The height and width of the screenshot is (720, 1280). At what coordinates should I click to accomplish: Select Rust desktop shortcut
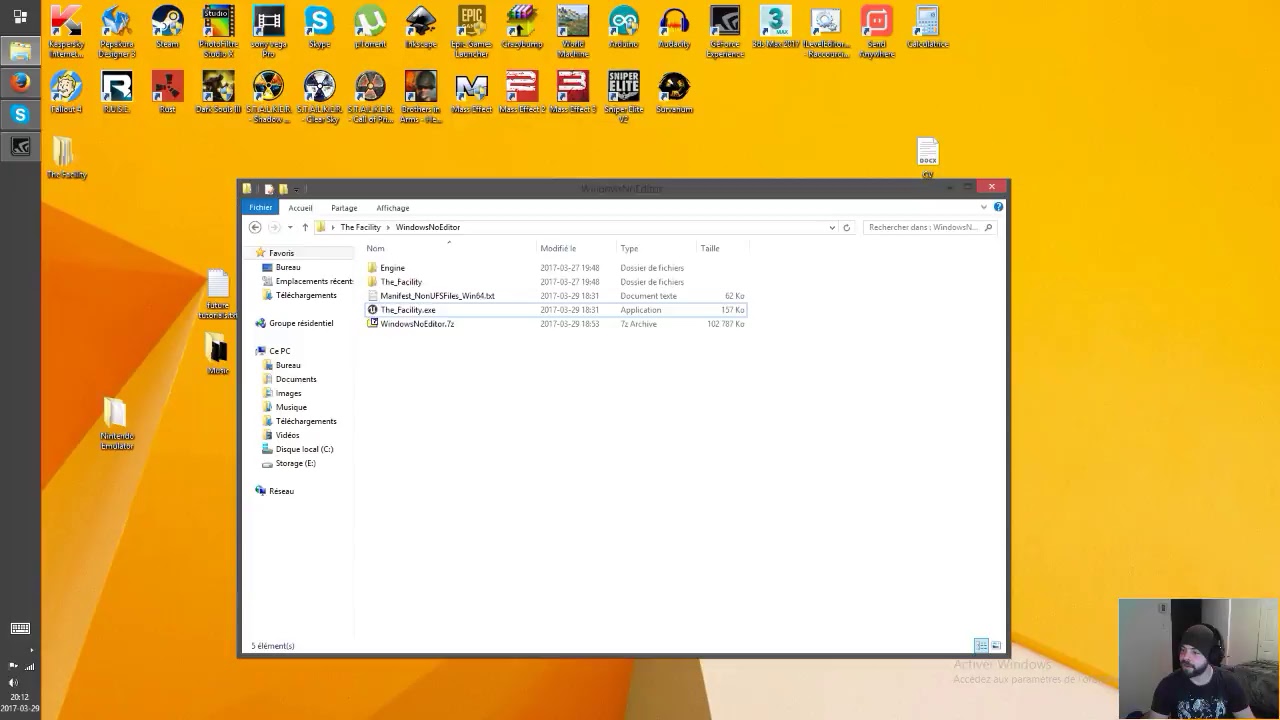167,92
